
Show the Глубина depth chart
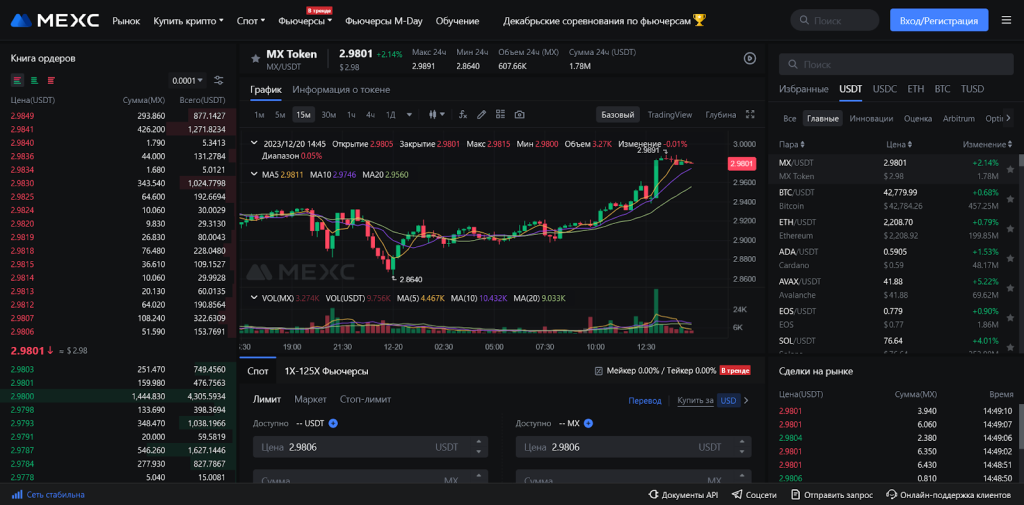tap(720, 114)
